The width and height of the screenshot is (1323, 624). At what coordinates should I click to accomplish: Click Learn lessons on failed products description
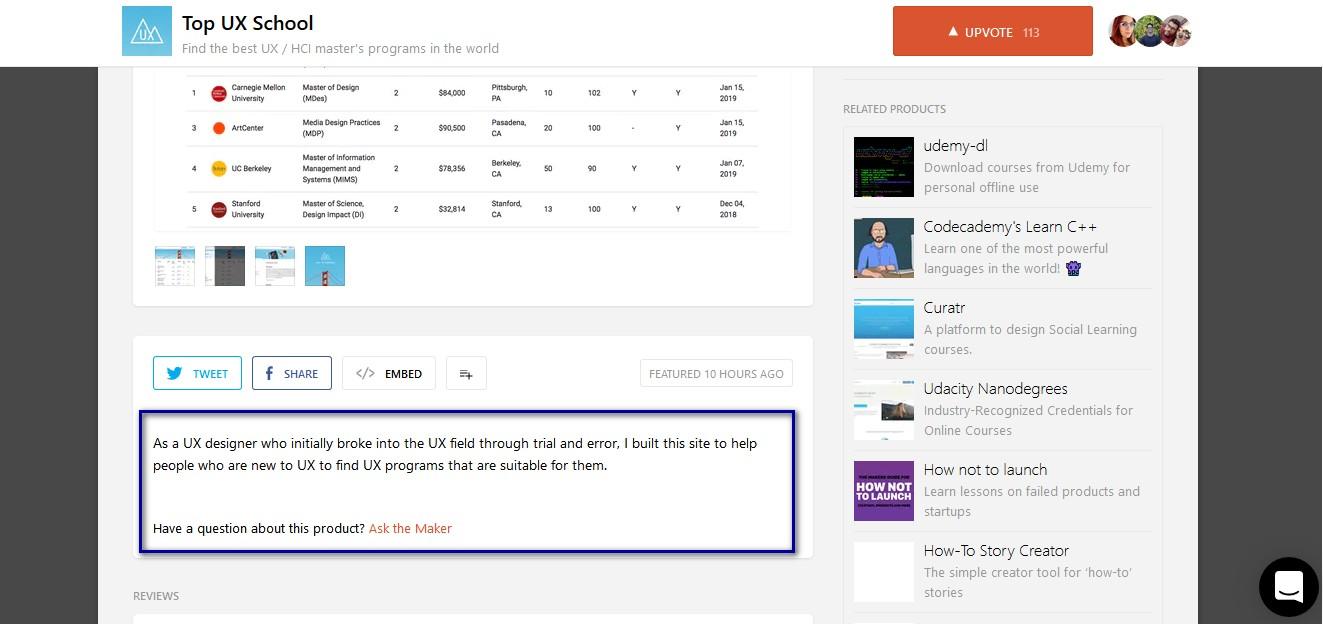(x=1032, y=501)
